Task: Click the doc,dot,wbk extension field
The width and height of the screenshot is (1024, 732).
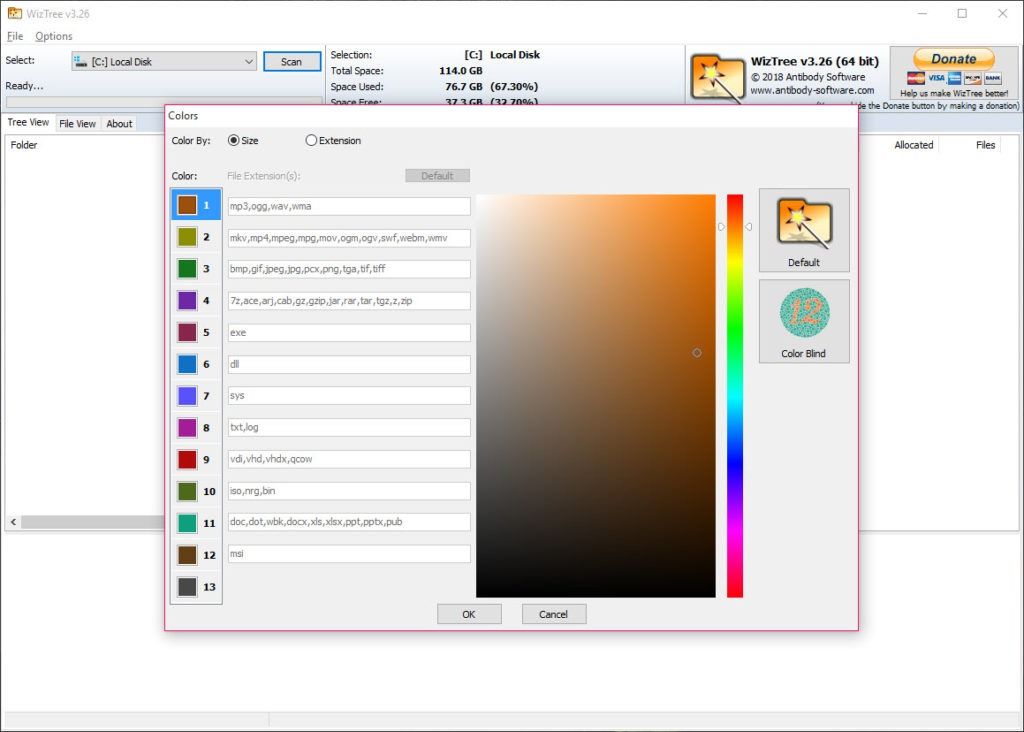Action: click(x=349, y=522)
